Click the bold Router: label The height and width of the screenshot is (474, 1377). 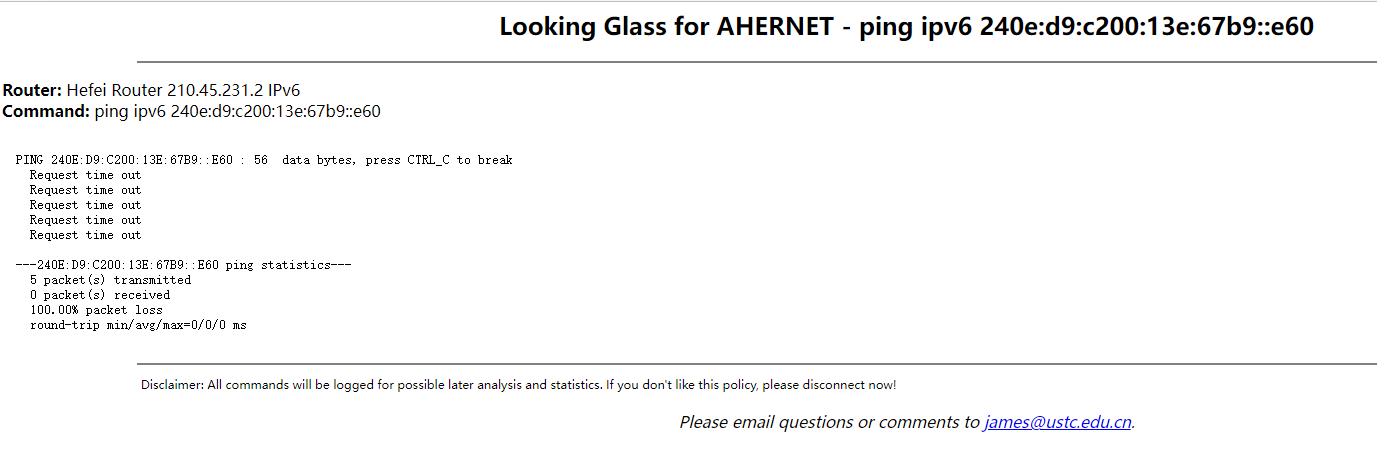tap(32, 90)
